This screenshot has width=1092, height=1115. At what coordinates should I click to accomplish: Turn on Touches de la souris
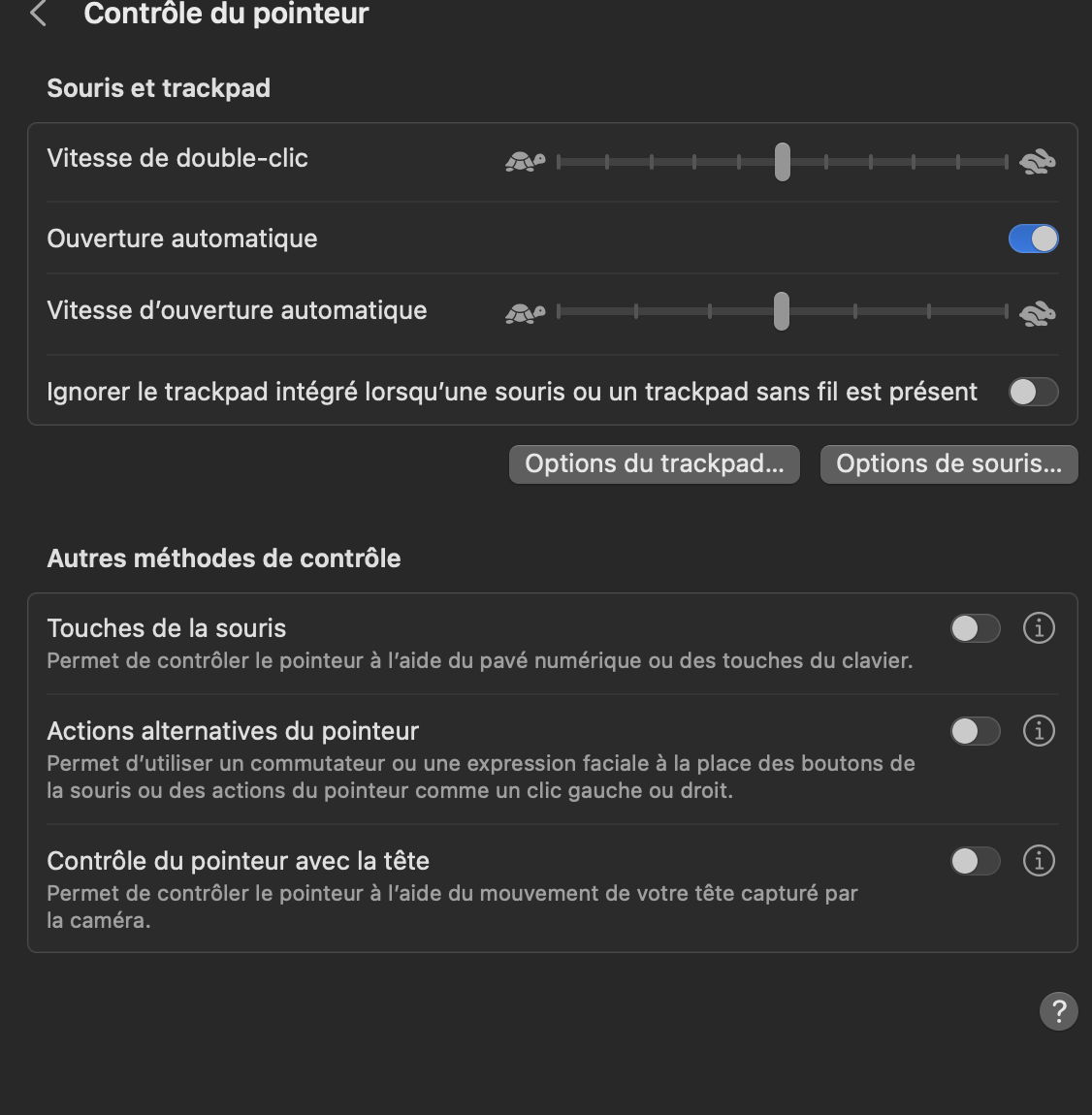click(x=975, y=628)
